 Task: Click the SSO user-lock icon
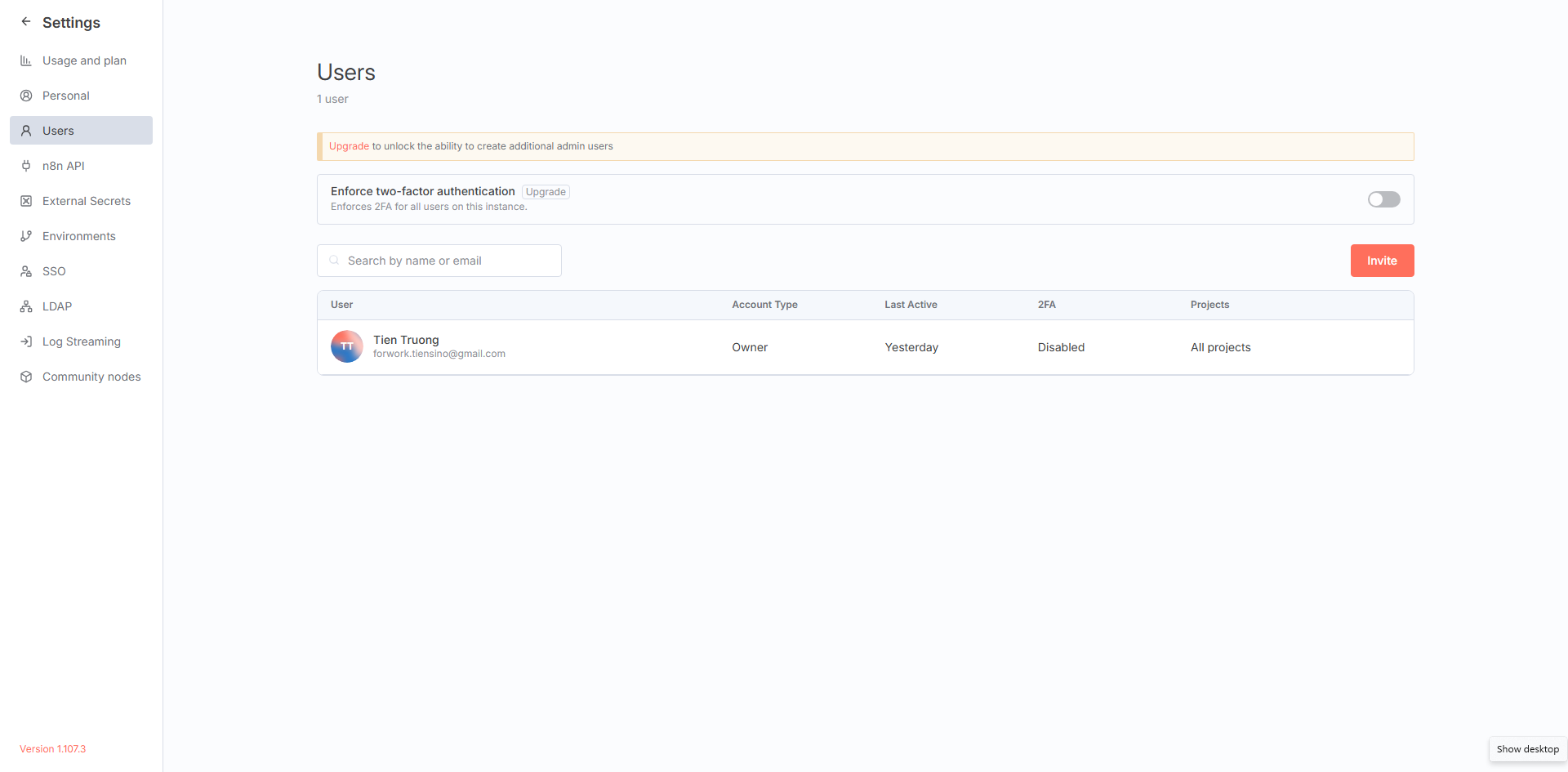click(x=26, y=271)
